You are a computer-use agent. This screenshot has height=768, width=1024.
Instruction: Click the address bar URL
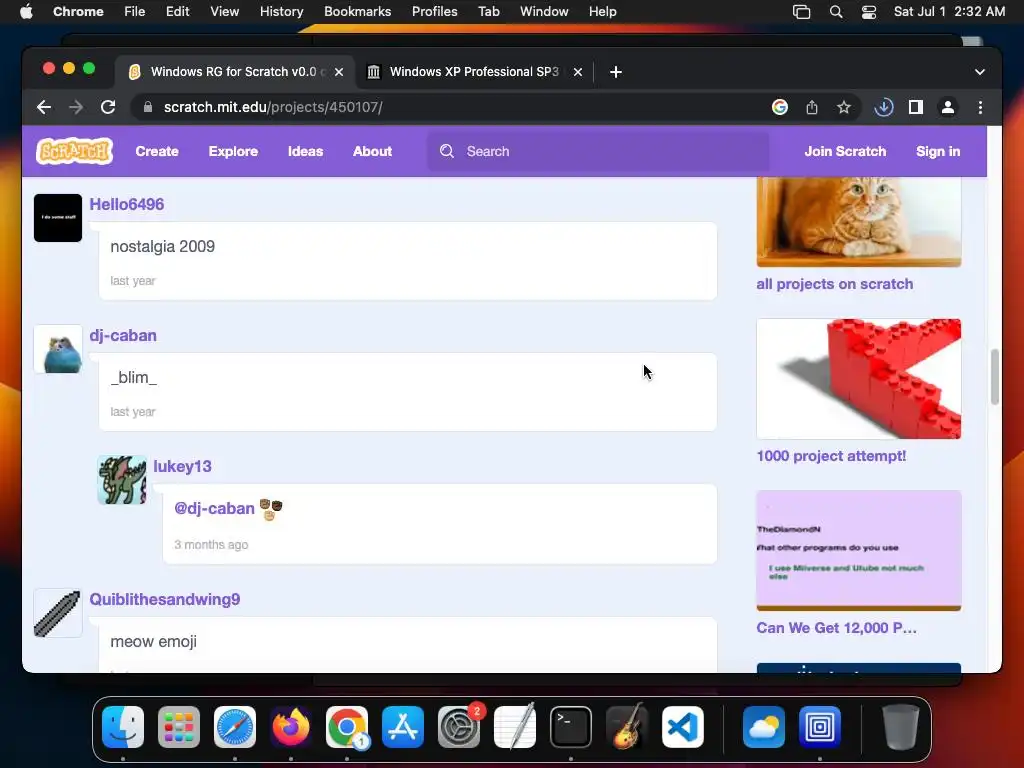[273, 107]
